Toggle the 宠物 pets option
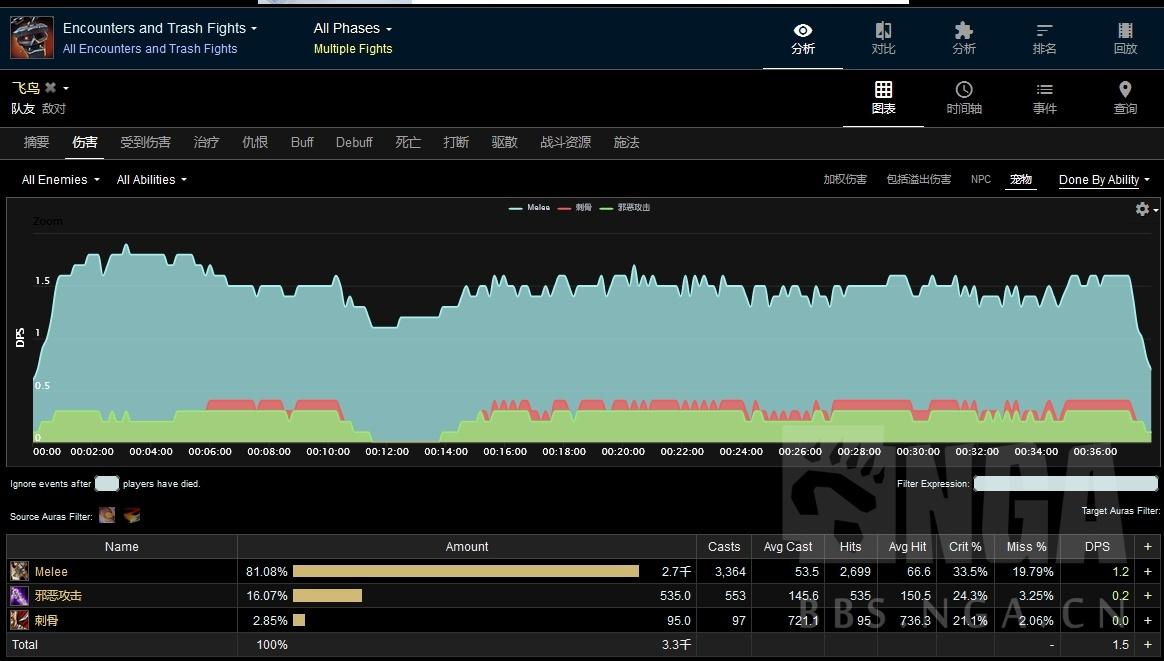This screenshot has width=1164, height=661. pyautogui.click(x=1021, y=179)
